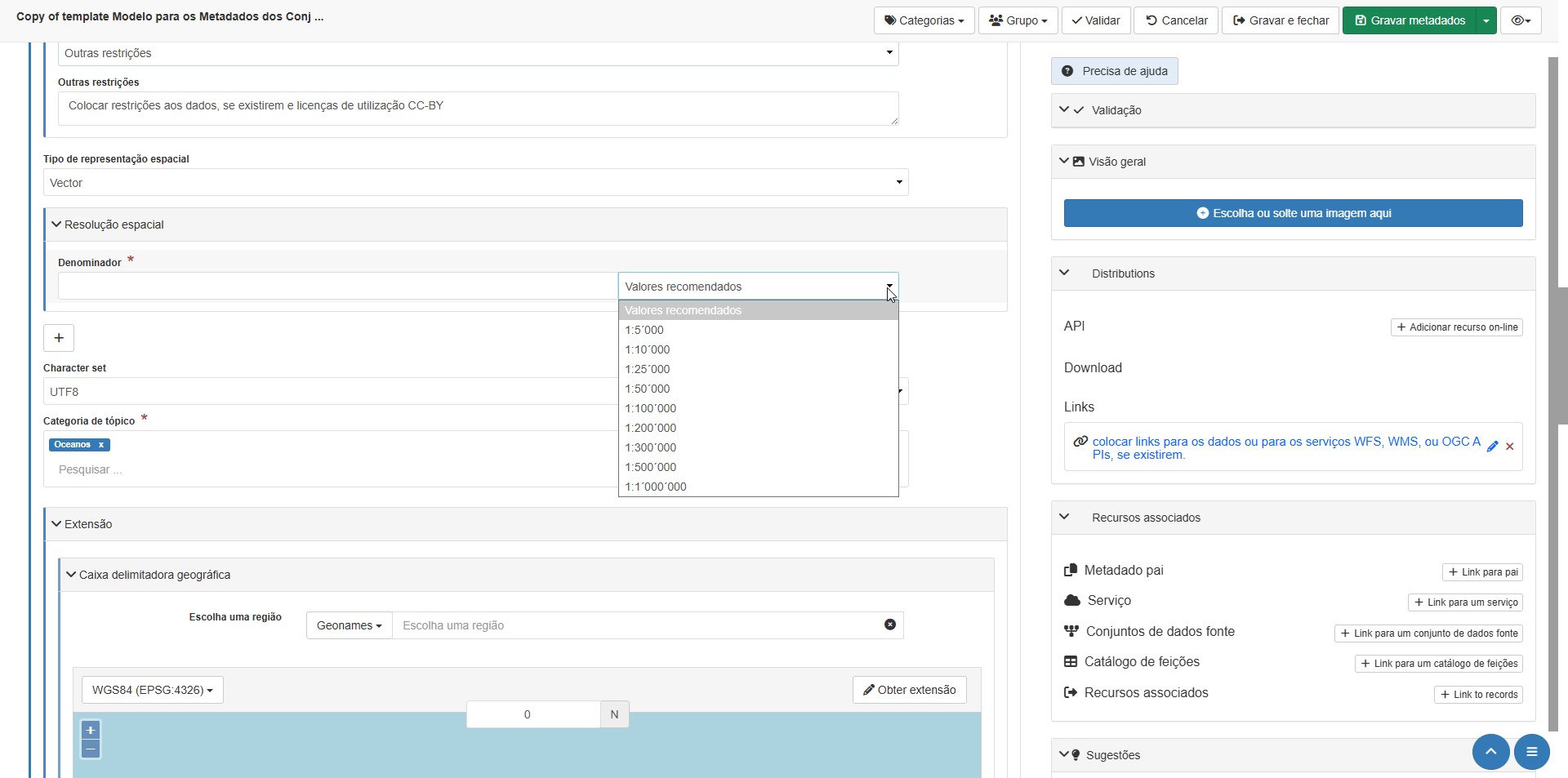
Task: Collapse the Resolução espacial section
Action: (56, 225)
